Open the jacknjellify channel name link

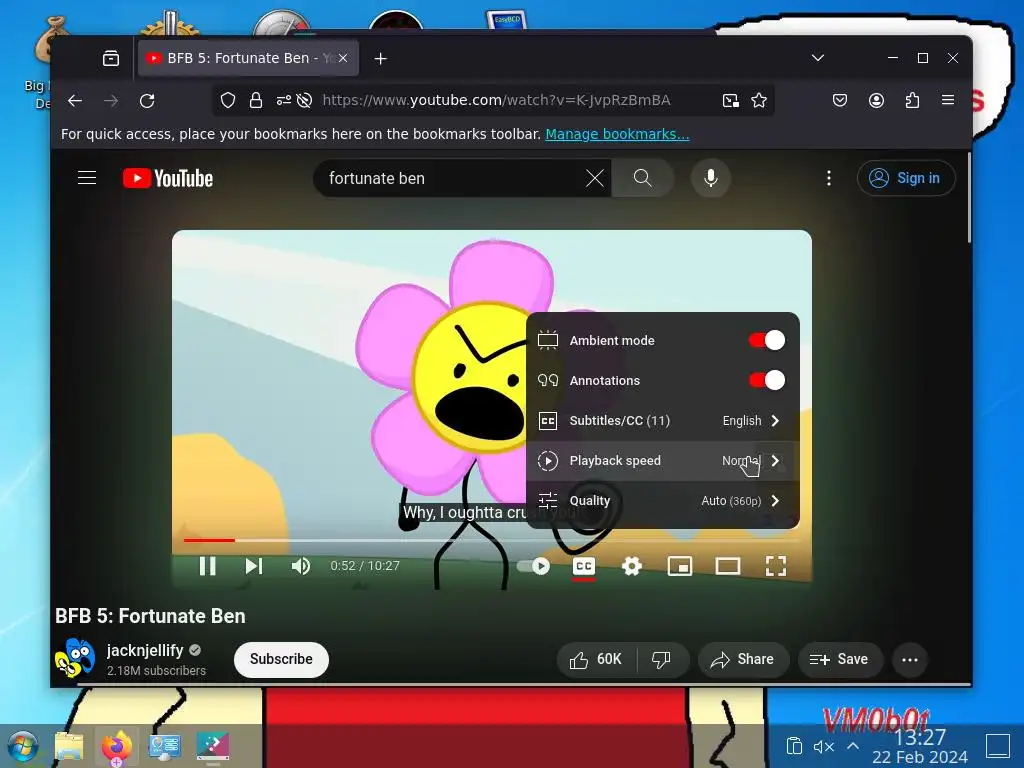144,650
